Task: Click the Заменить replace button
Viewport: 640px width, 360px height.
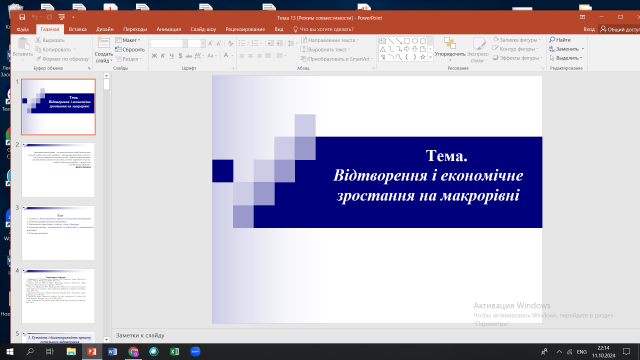Action: 567,49
